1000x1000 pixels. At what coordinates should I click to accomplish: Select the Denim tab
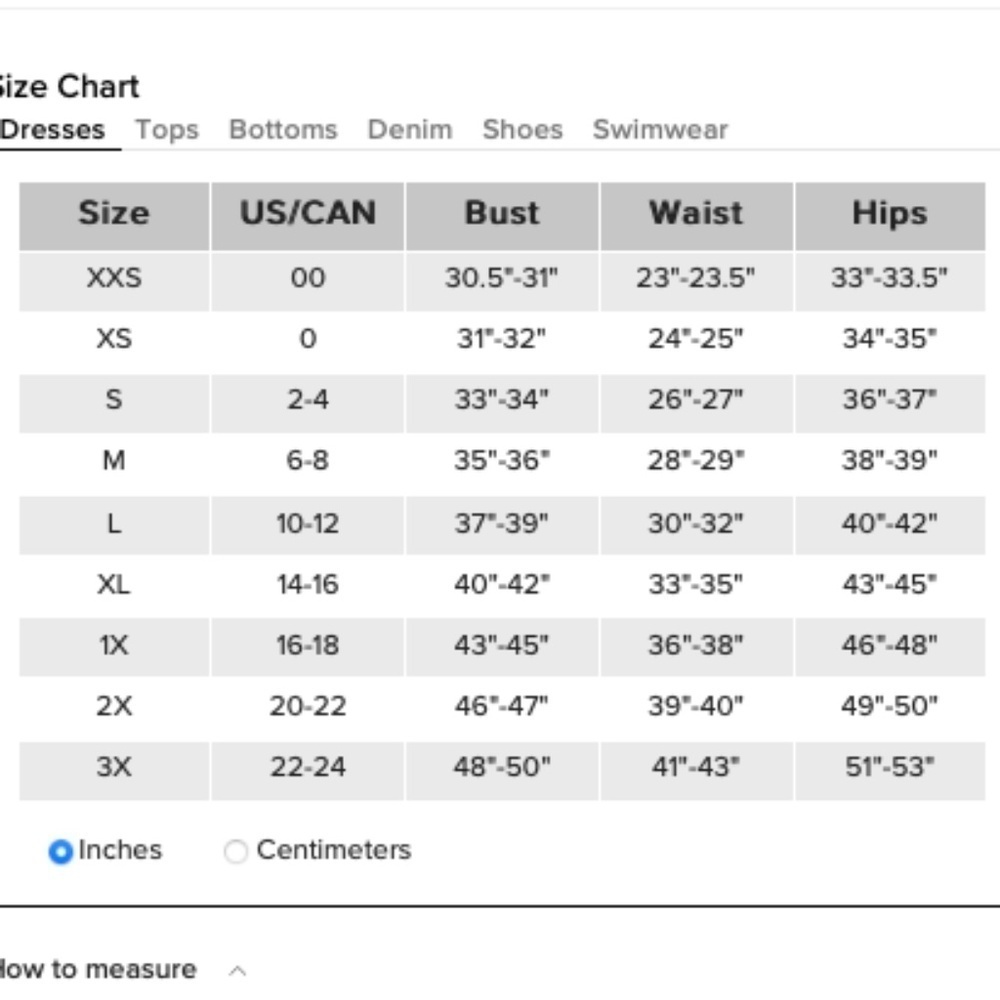pyautogui.click(x=410, y=130)
